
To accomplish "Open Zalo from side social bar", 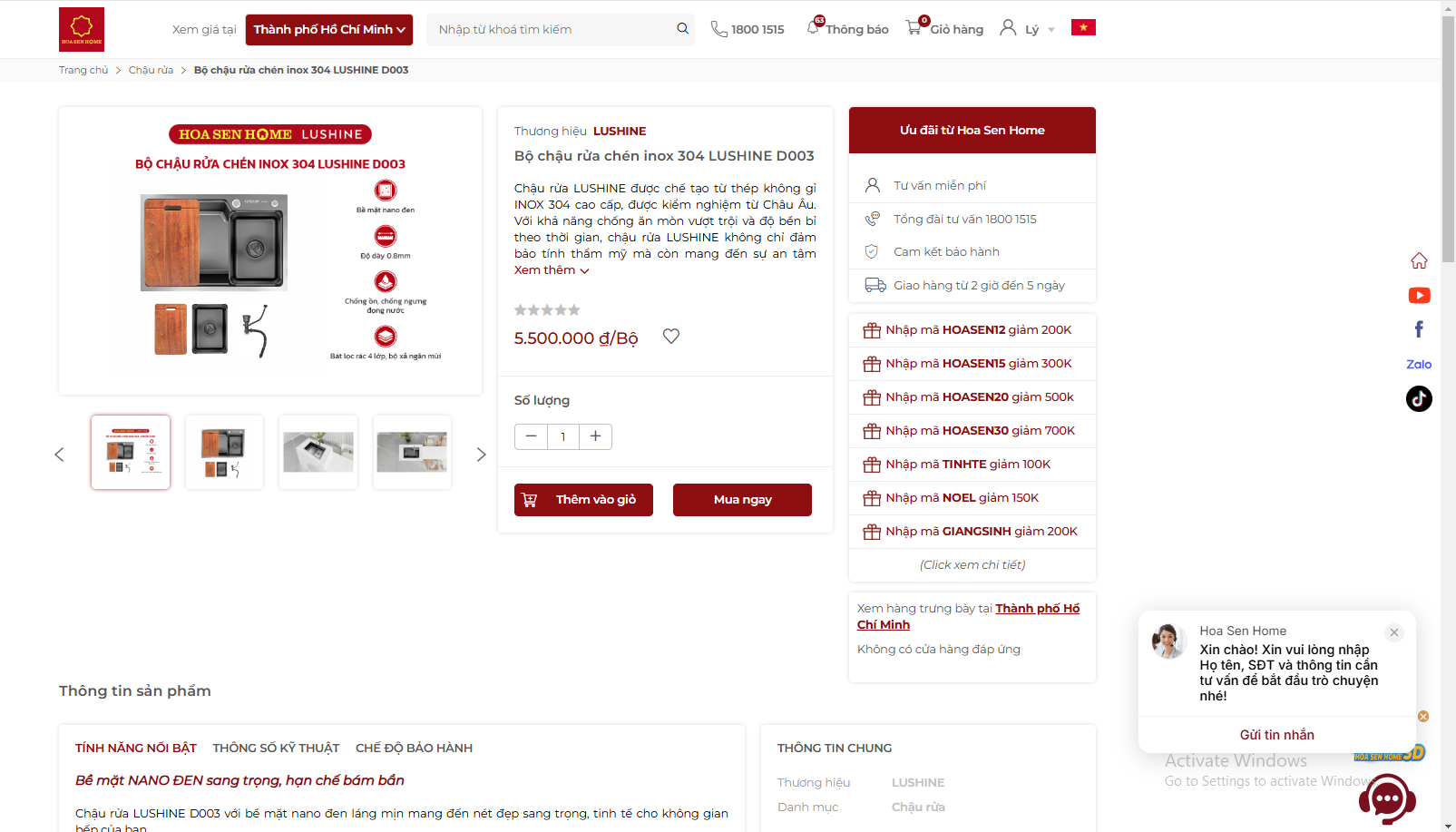I will (1419, 365).
